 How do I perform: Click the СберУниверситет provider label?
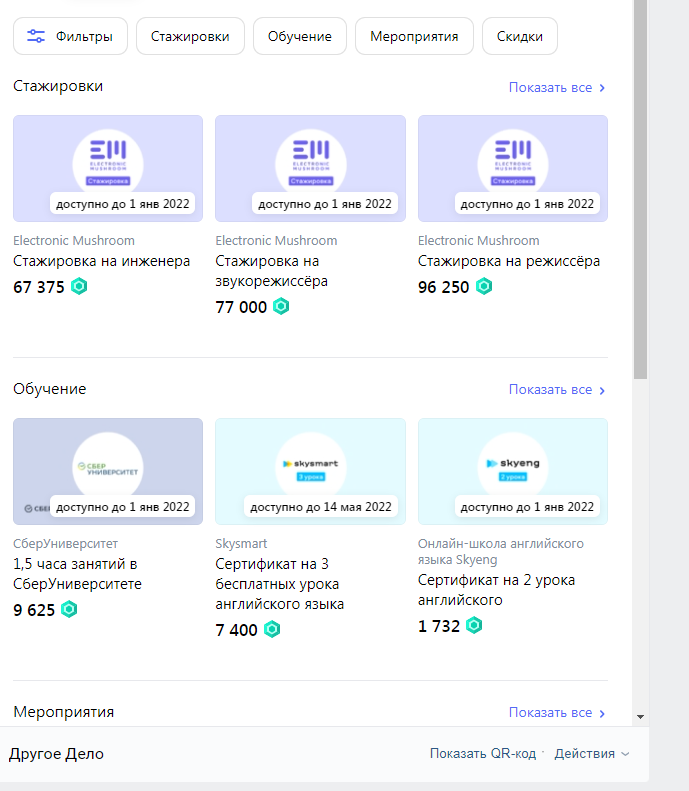click(66, 544)
